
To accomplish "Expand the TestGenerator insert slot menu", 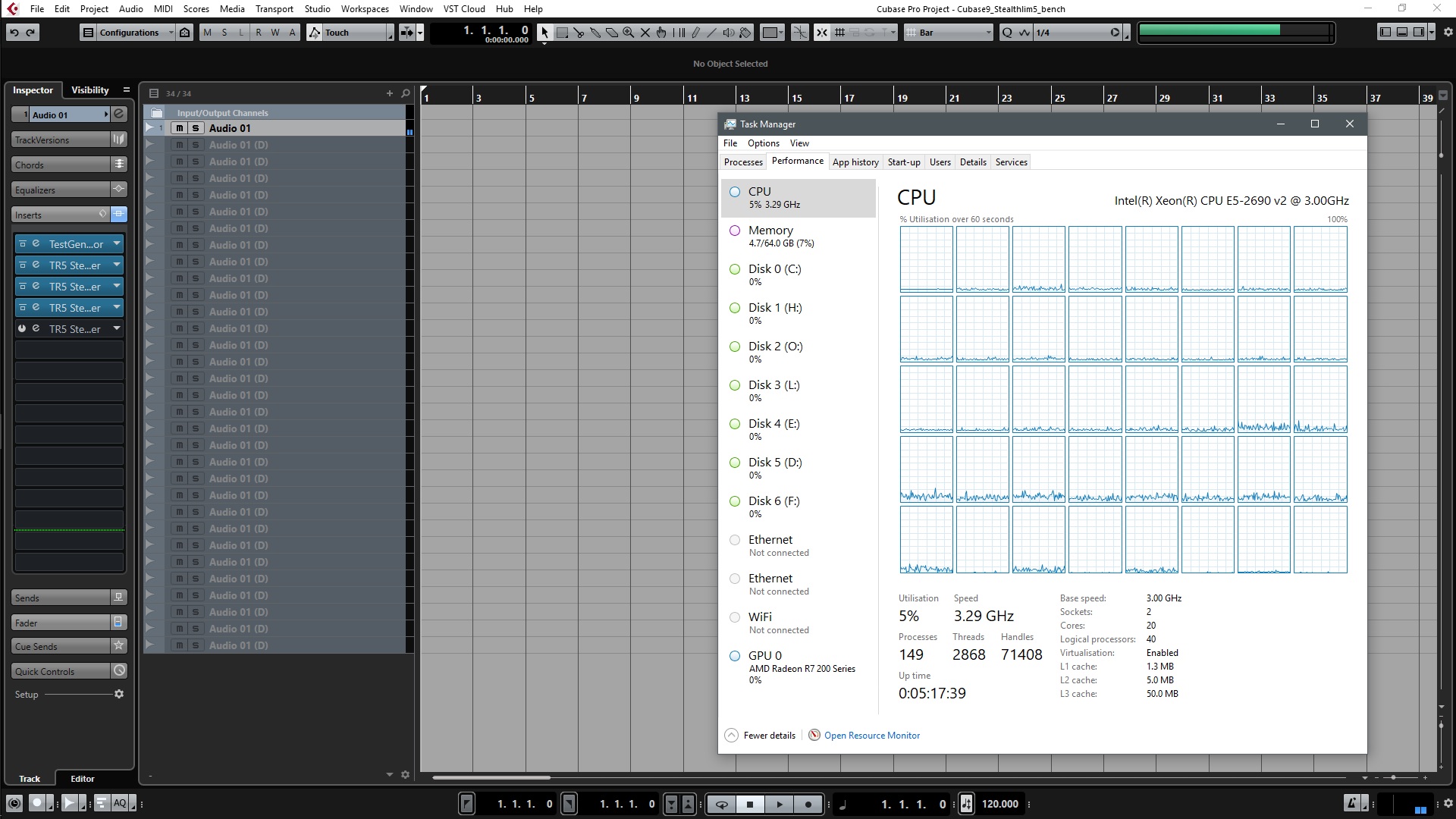I will click(117, 244).
